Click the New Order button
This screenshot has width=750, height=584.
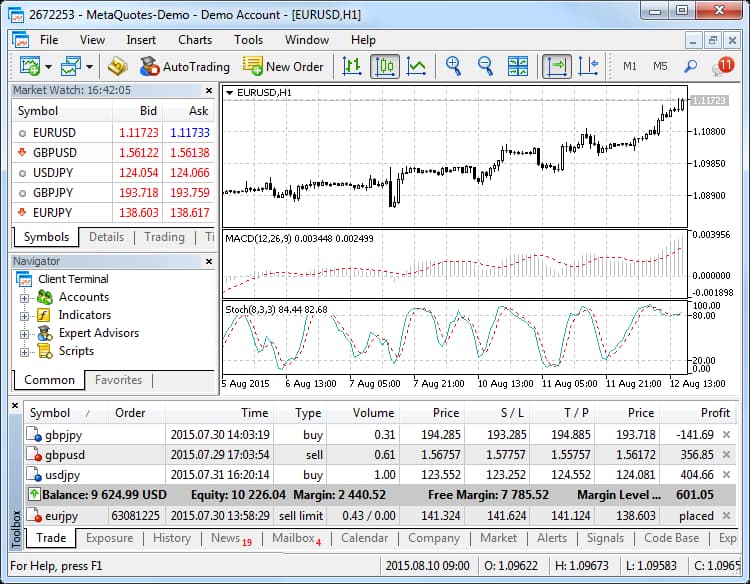coord(283,67)
